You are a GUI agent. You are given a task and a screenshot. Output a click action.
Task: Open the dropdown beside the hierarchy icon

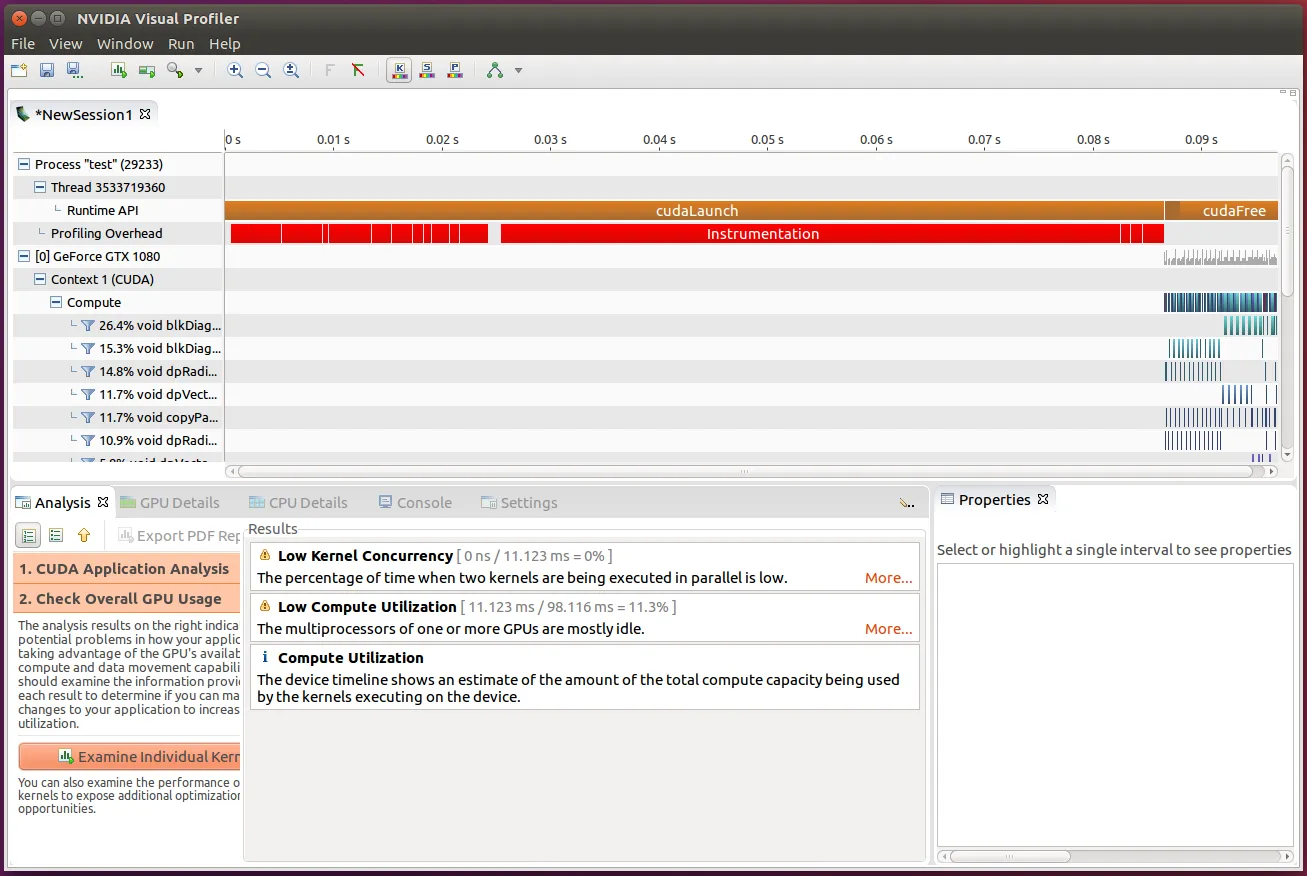point(518,70)
